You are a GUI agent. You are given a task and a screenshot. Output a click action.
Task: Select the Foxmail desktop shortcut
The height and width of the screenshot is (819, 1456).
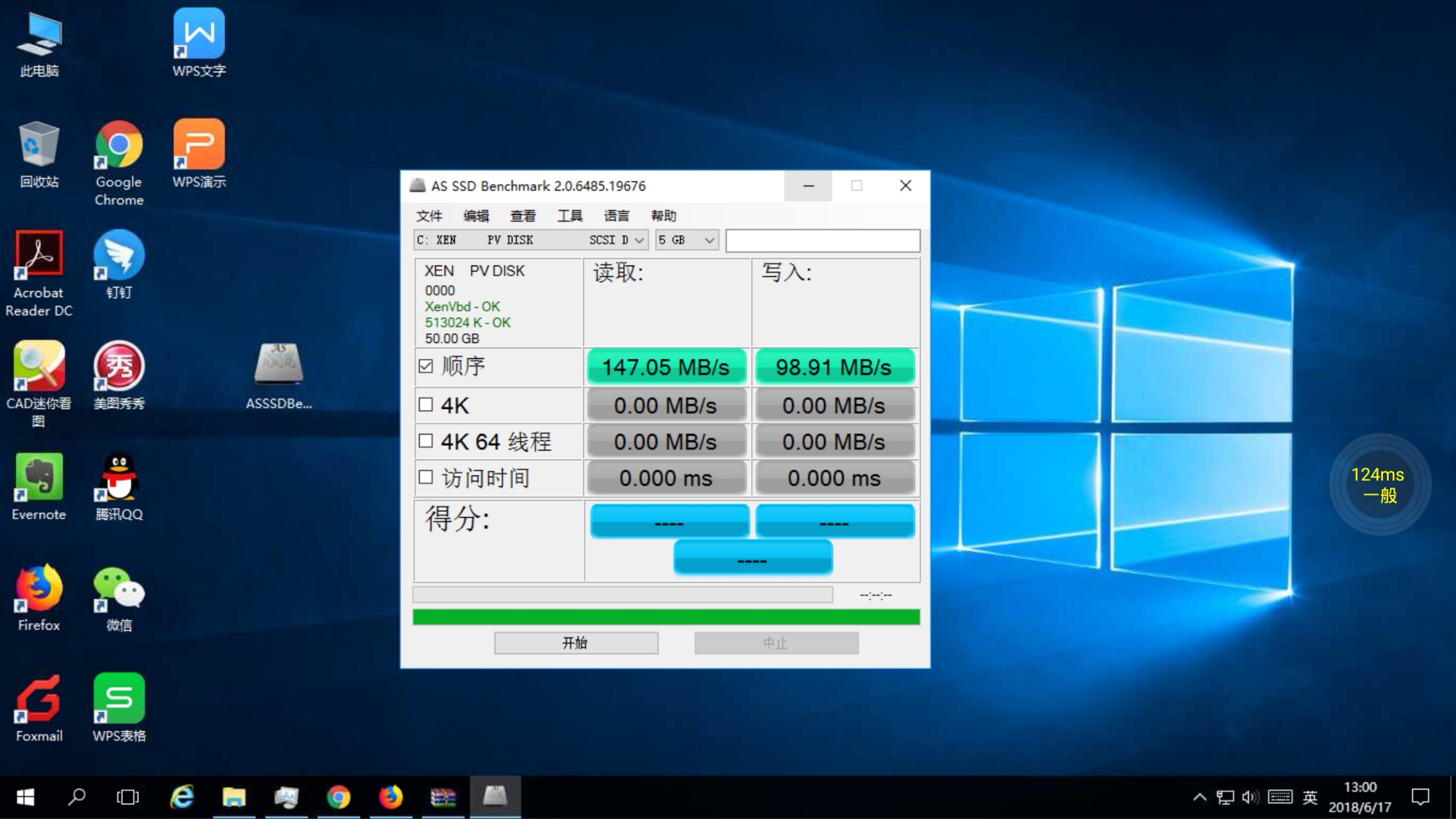coord(39,708)
